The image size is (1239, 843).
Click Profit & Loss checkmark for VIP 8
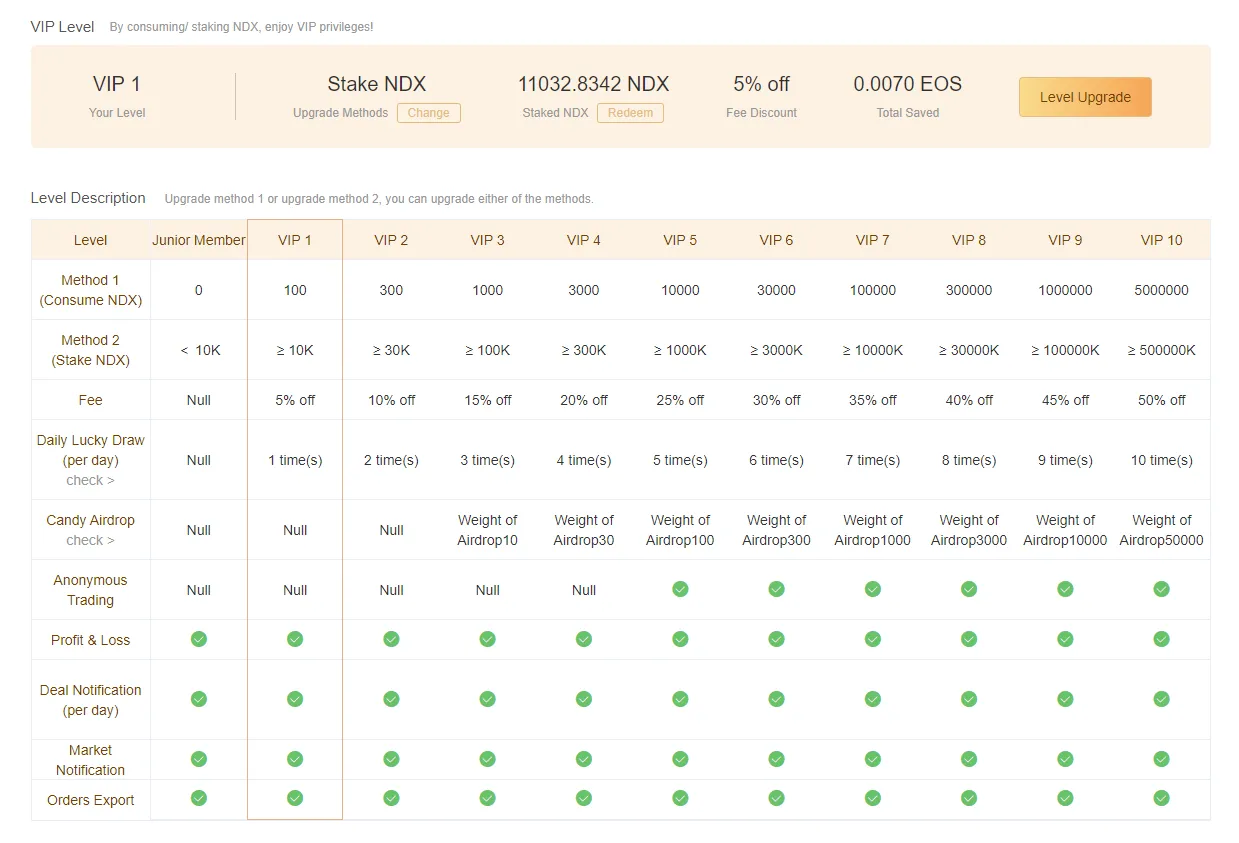coord(969,639)
